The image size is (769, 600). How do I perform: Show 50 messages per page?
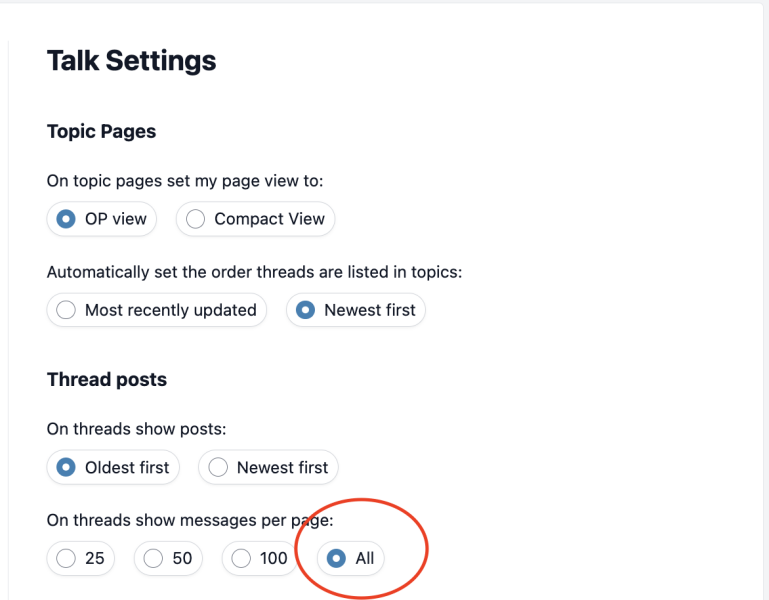pyautogui.click(x=153, y=558)
